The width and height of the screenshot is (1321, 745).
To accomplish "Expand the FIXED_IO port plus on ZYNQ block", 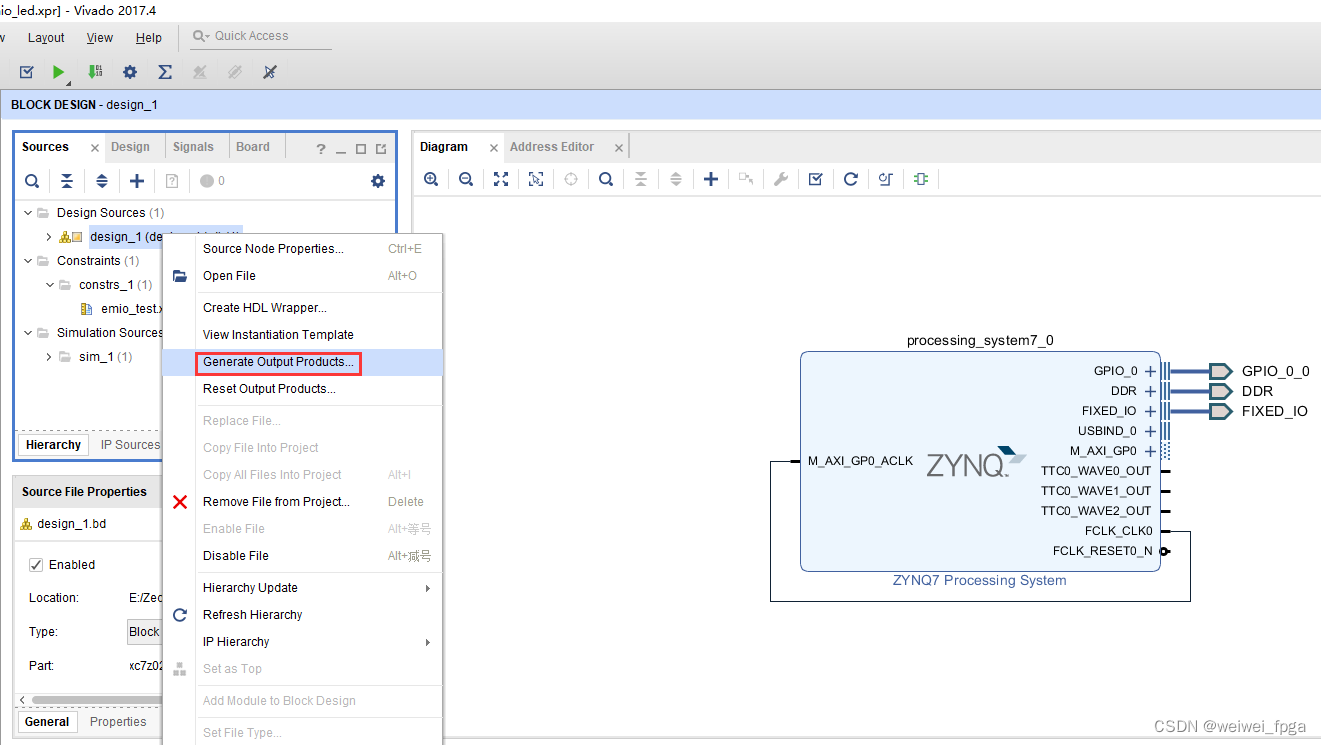I will click(1150, 411).
